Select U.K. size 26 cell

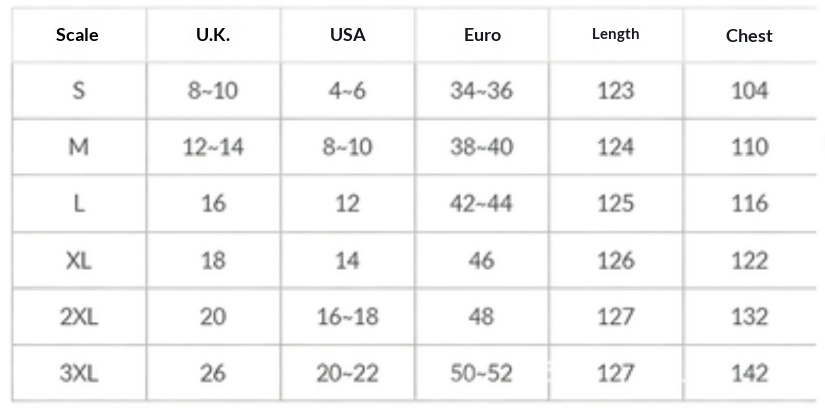click(213, 373)
